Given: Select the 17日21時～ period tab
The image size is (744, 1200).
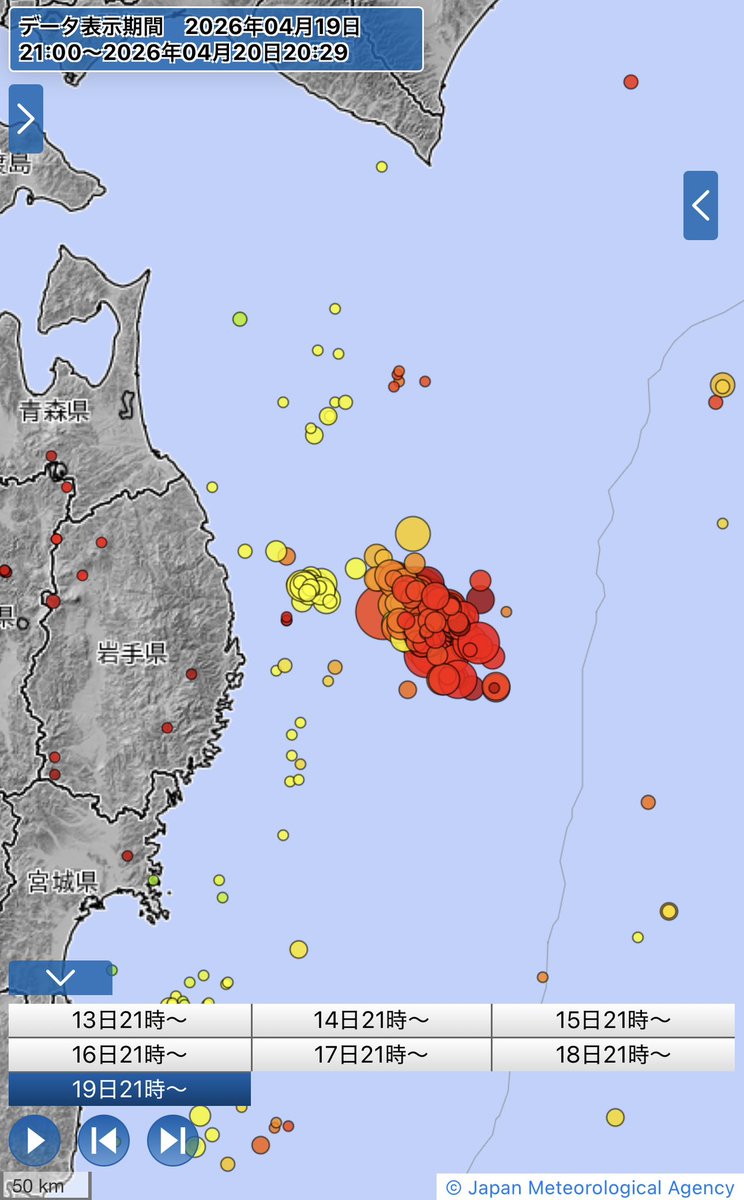Looking at the screenshot, I should tap(371, 1055).
